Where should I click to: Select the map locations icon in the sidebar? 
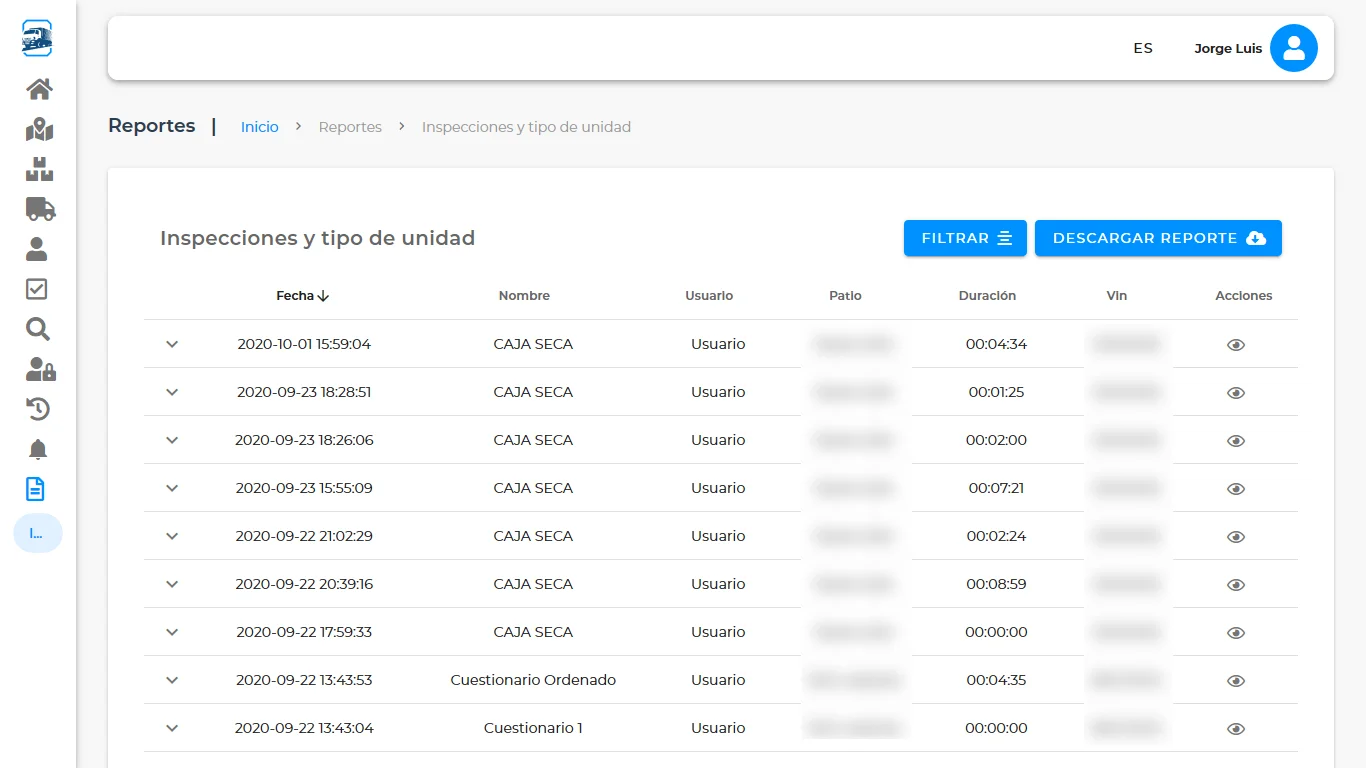pos(37,129)
